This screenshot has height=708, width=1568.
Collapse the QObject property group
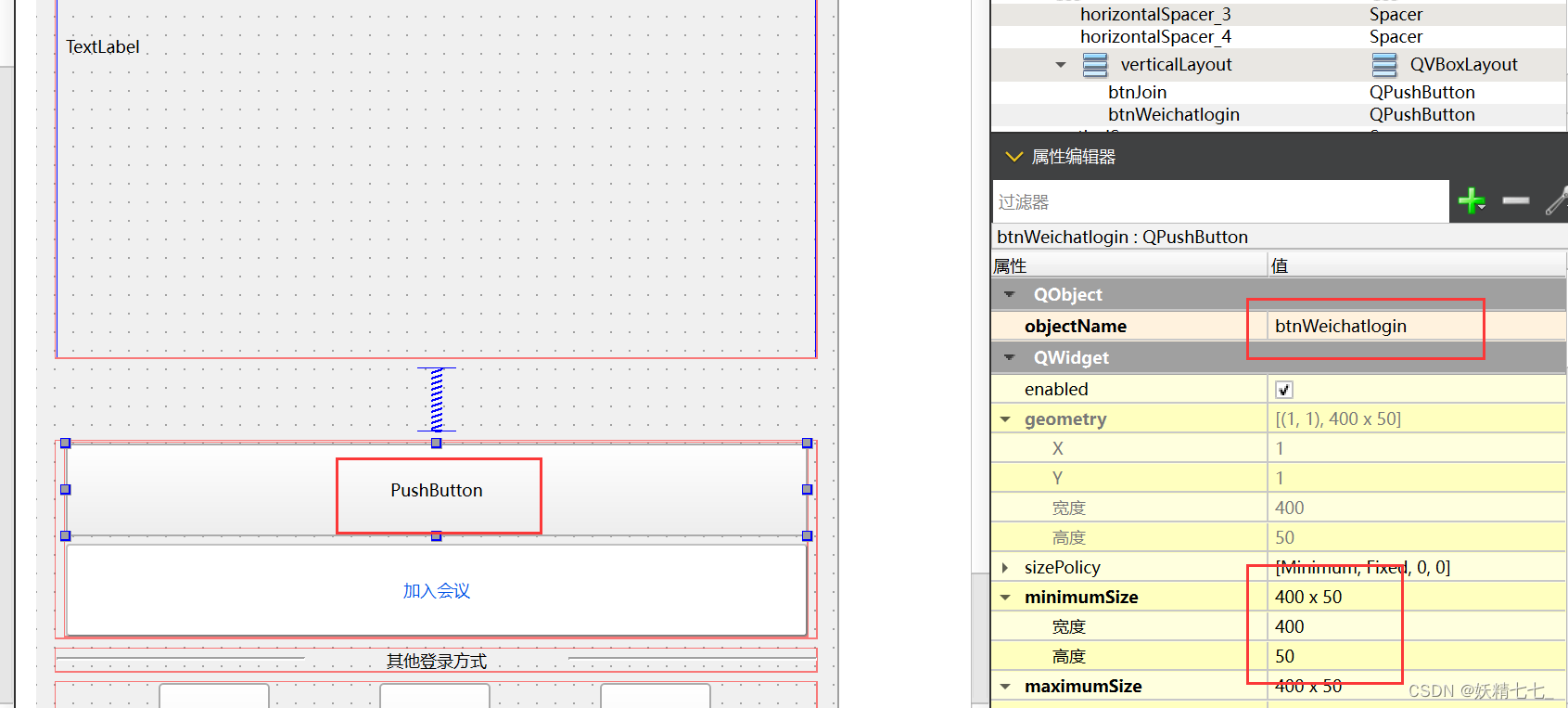pyautogui.click(x=1009, y=294)
